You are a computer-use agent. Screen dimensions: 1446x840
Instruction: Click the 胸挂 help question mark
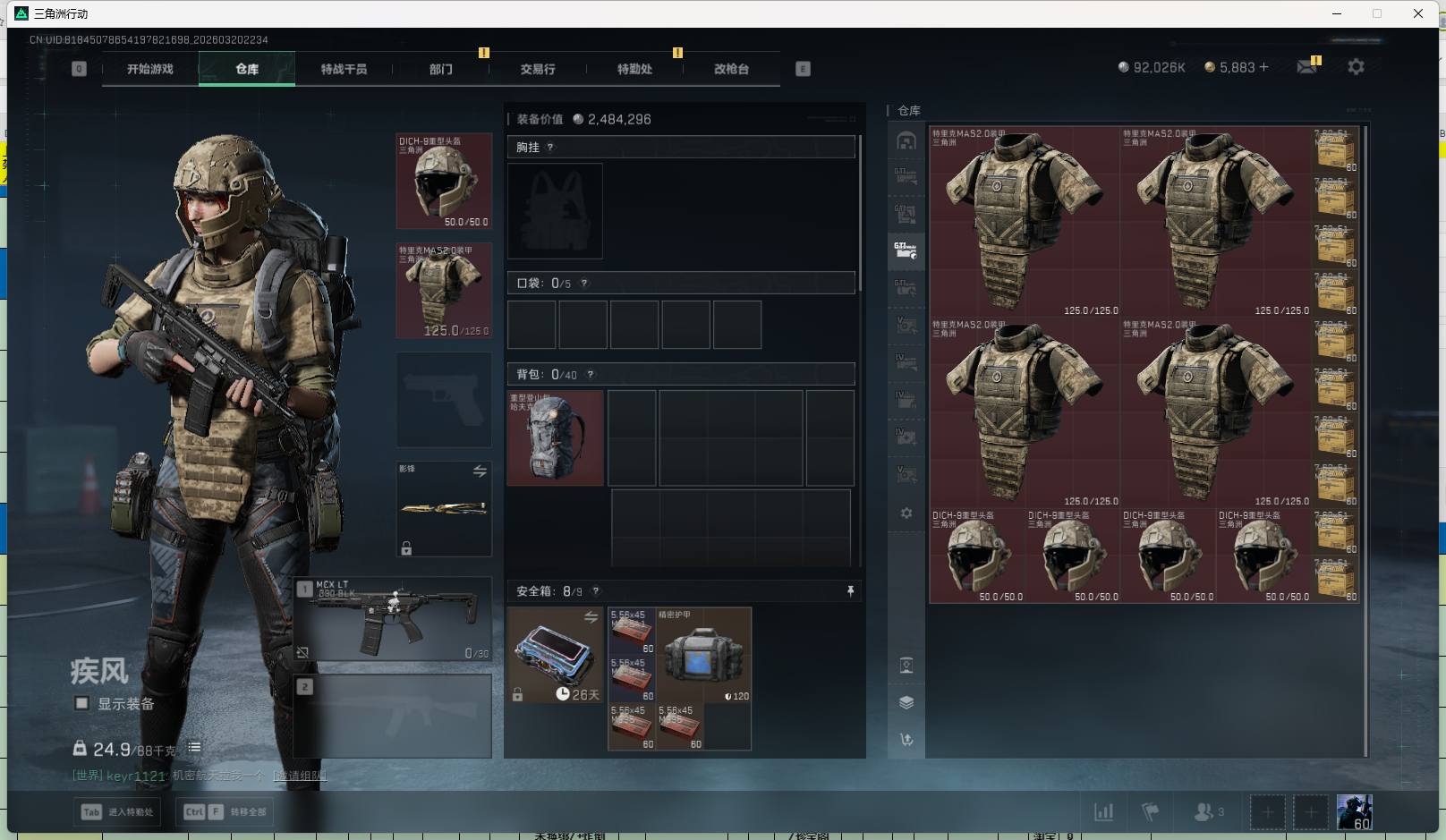(550, 148)
